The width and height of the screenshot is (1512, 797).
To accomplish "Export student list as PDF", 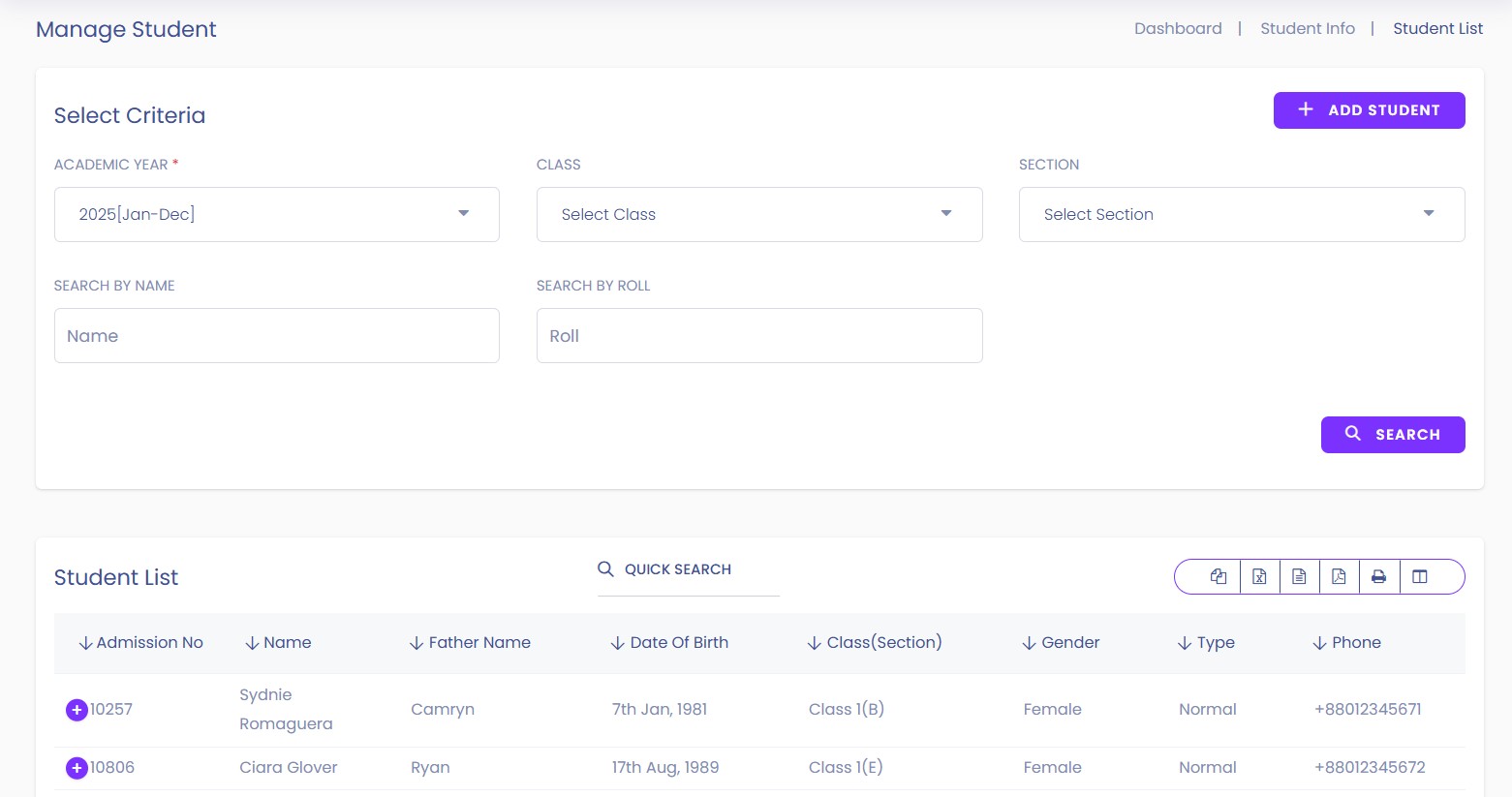I will coord(1339,576).
